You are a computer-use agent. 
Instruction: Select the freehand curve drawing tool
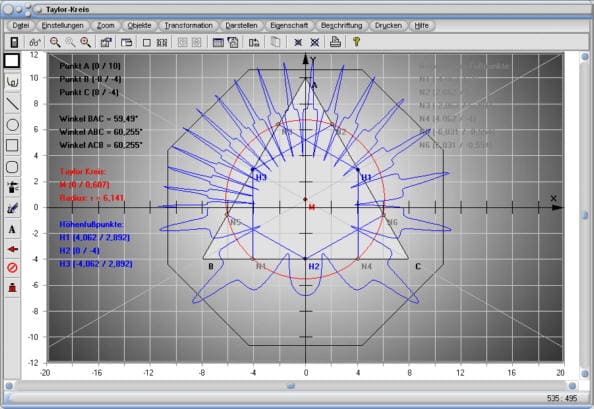coord(12,82)
